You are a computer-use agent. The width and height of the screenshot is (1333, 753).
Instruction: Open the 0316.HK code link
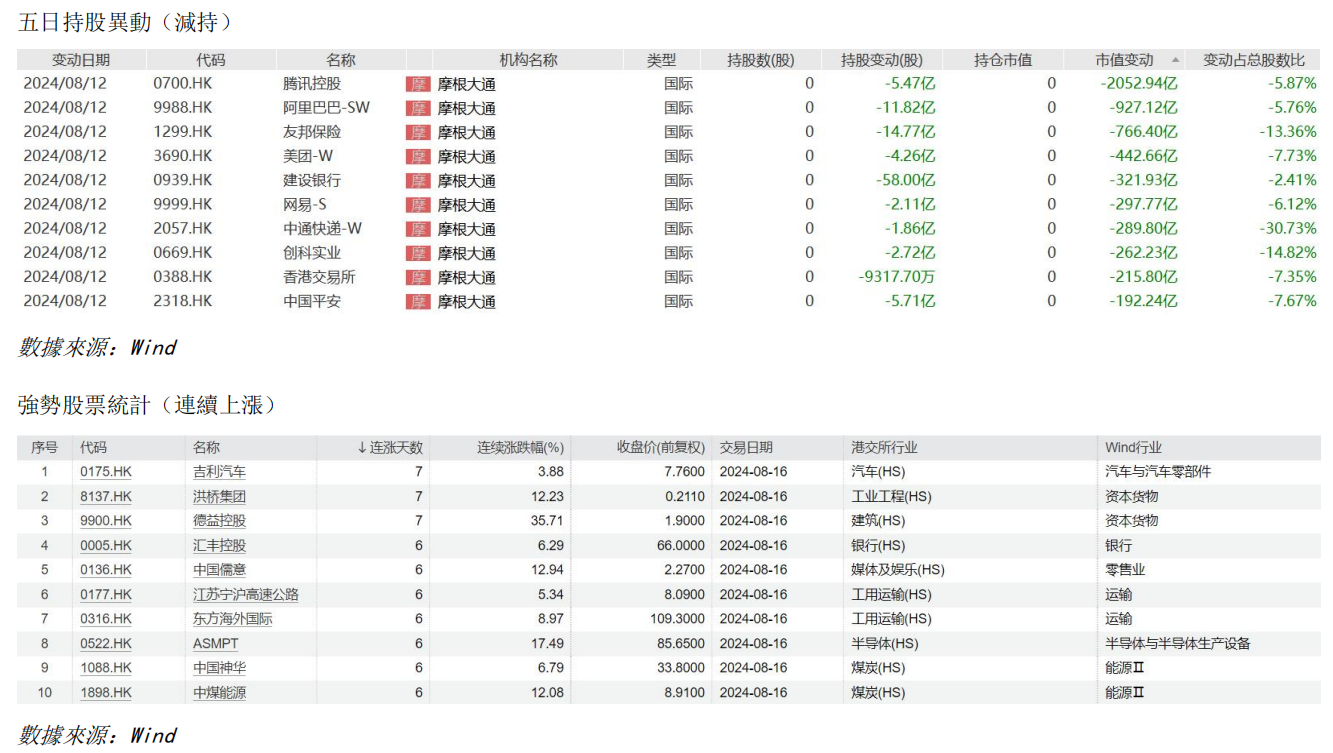(106, 619)
